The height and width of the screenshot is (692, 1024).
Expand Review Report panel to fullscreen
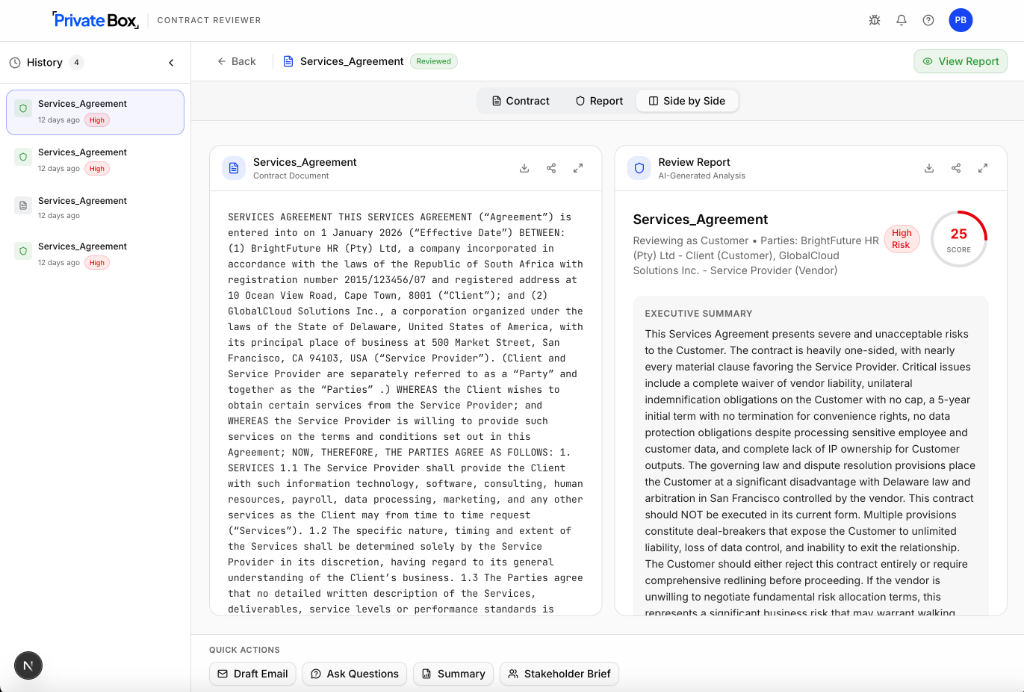(x=983, y=168)
